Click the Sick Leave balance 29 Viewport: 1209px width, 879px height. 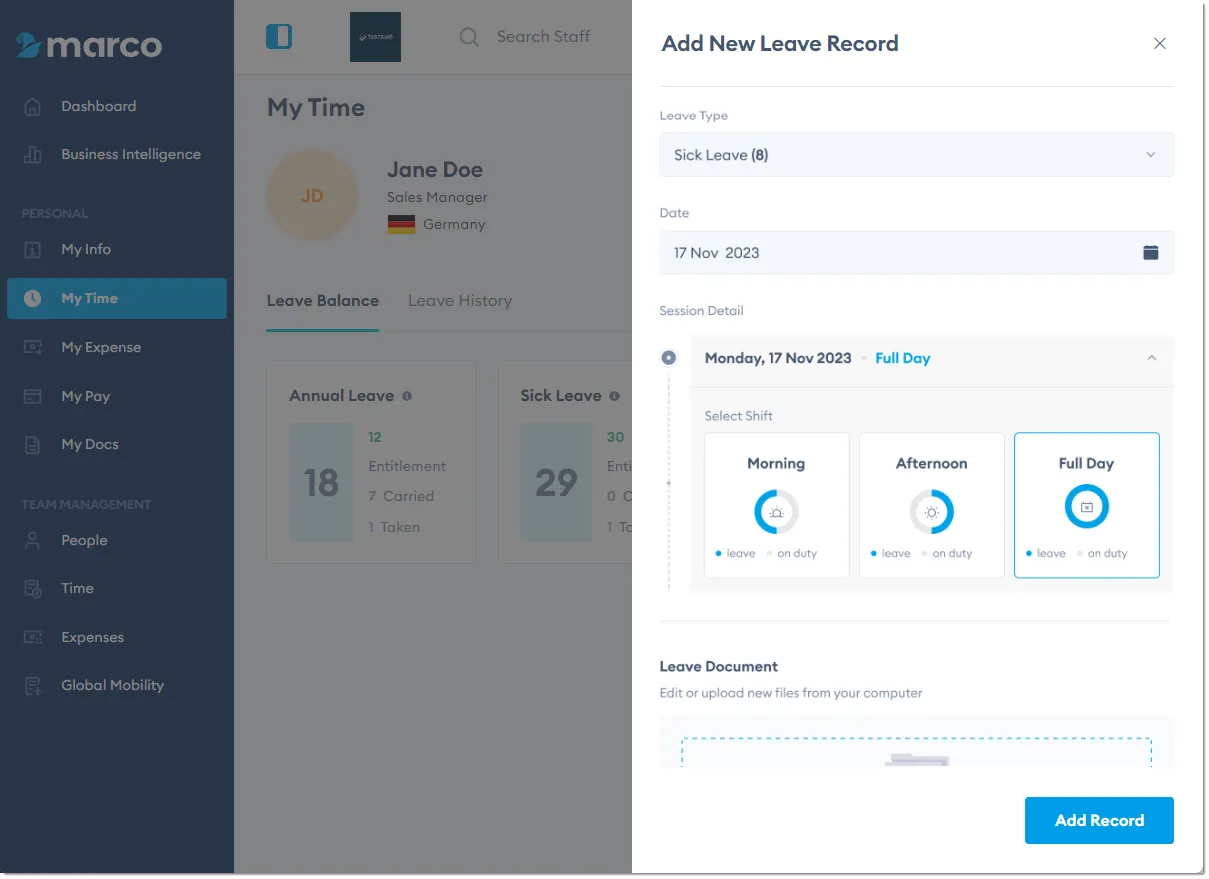click(556, 483)
